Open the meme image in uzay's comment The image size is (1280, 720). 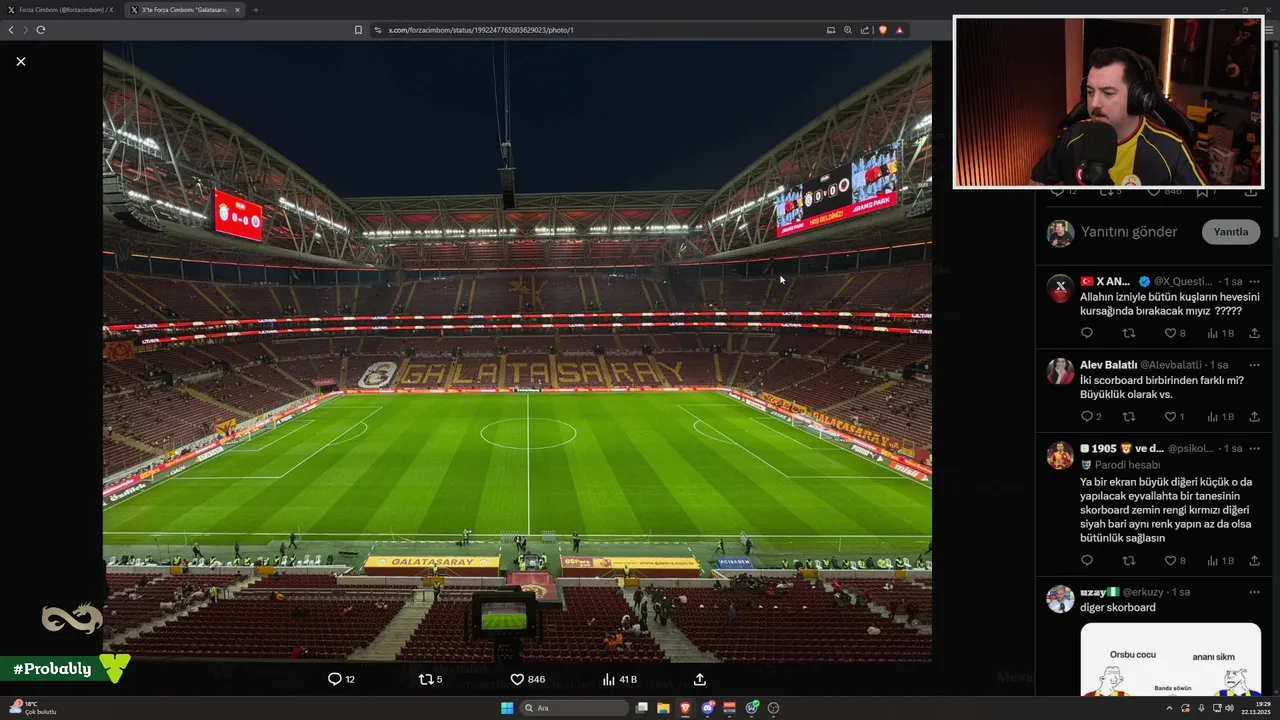click(1170, 659)
